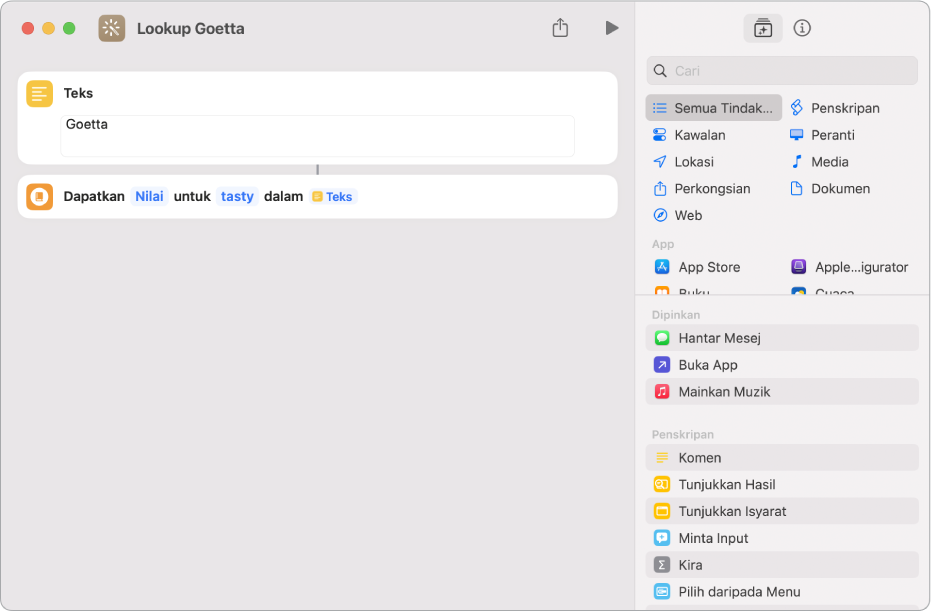The width and height of the screenshot is (931, 612).
Task: Focus the Cari search field
Action: pyautogui.click(x=781, y=71)
